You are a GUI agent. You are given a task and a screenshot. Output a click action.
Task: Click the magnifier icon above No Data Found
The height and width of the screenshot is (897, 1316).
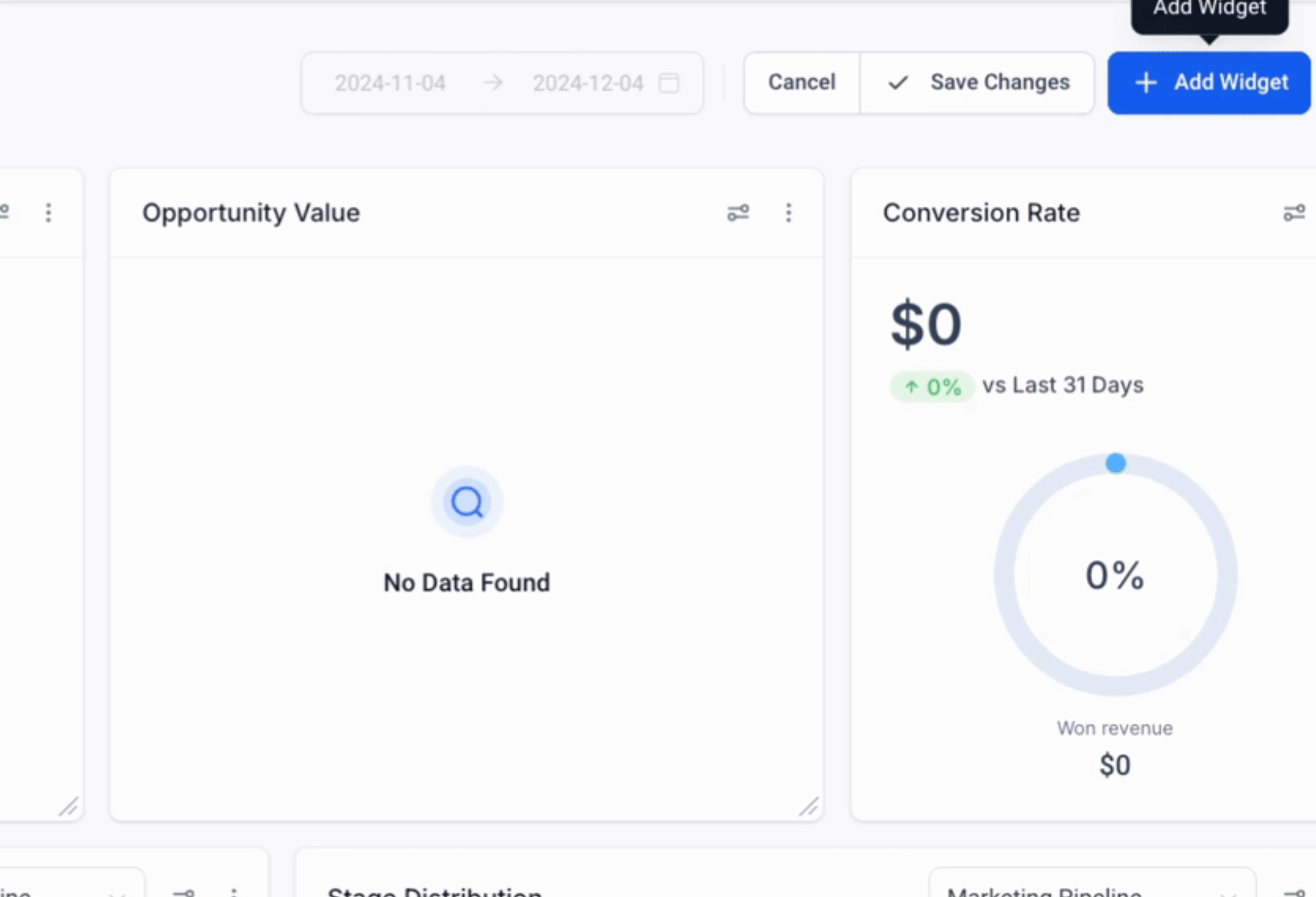click(x=467, y=501)
